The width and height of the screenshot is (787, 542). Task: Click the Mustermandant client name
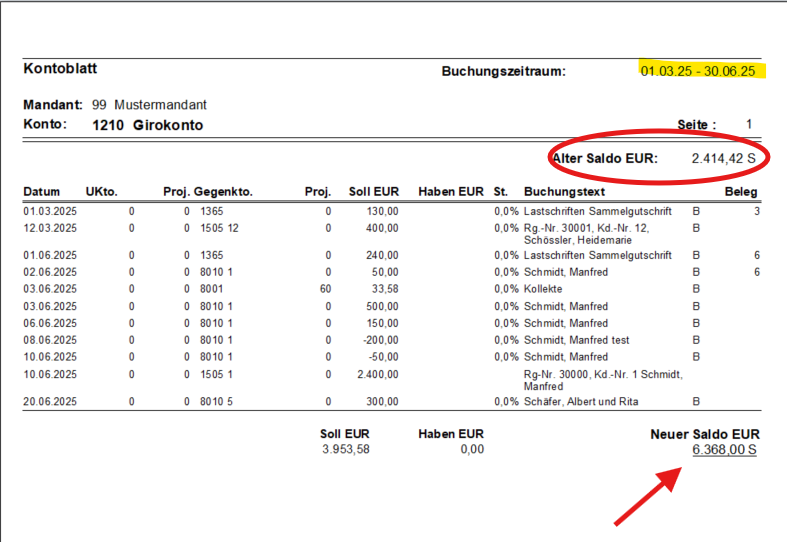pos(160,105)
